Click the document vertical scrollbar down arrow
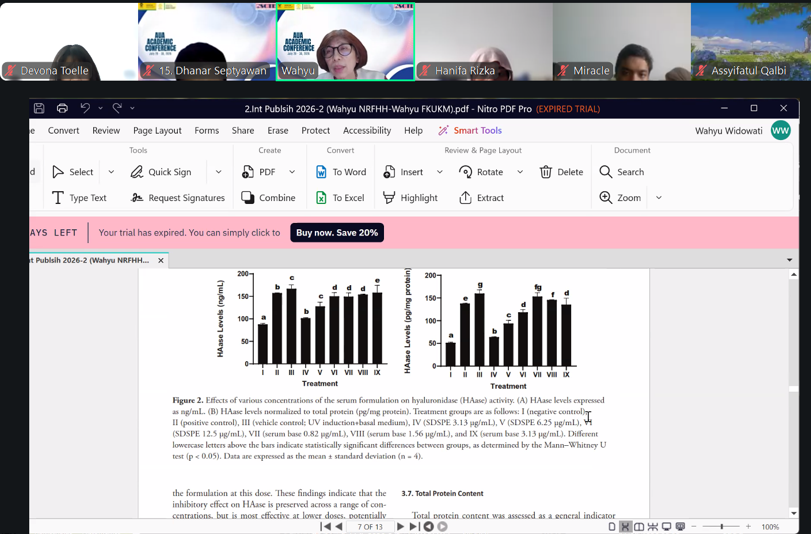The image size is (811, 534). pos(794,513)
